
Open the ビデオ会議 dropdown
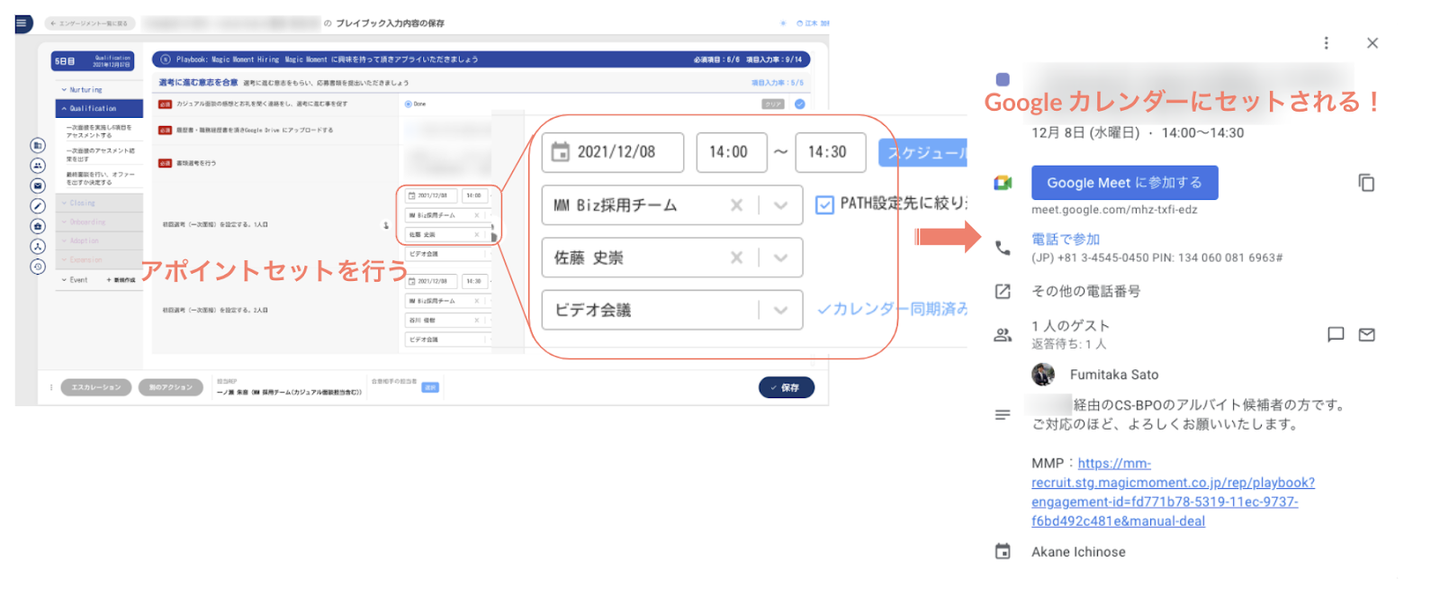(672, 310)
